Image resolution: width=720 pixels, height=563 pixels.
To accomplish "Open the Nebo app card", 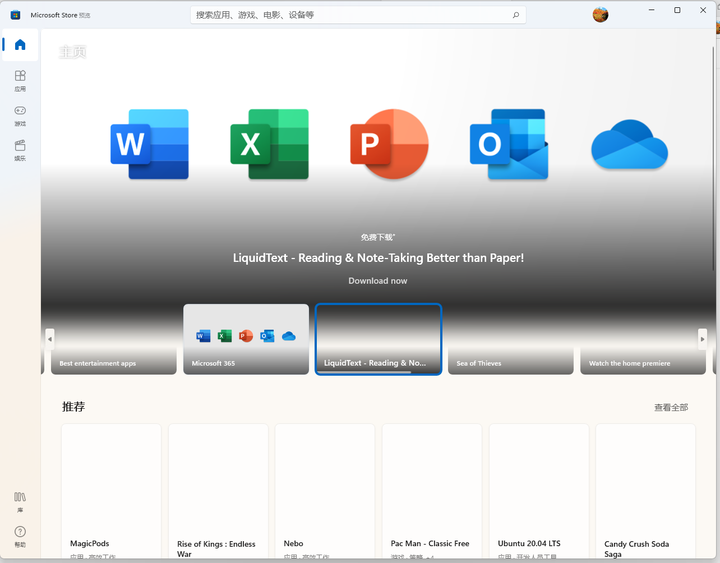I will click(x=325, y=491).
